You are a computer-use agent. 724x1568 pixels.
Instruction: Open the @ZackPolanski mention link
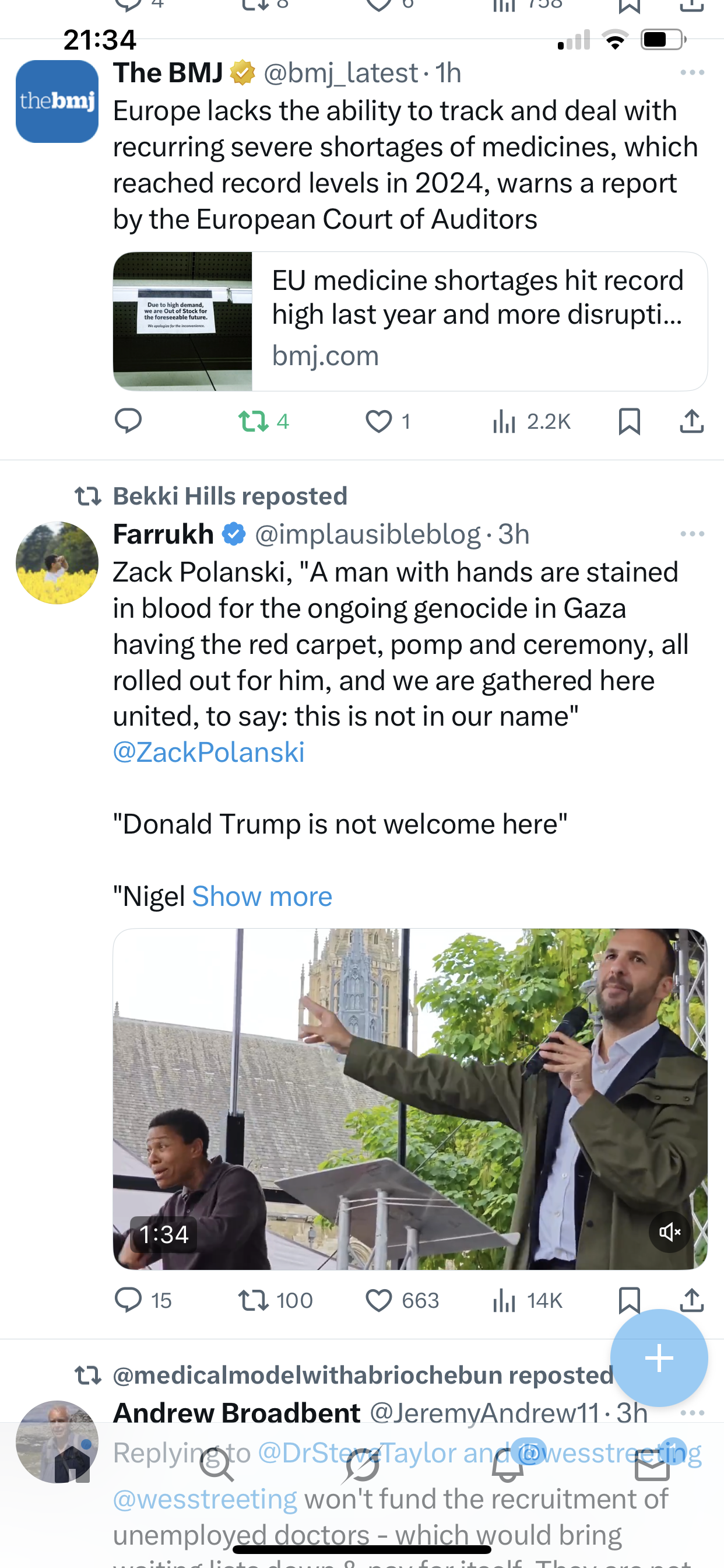209,752
